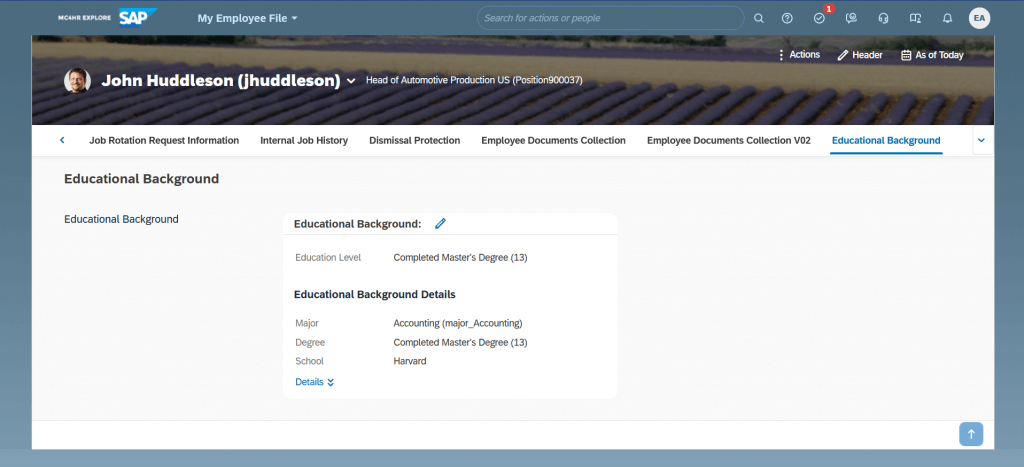The height and width of the screenshot is (467, 1024).
Task: Click the Education Level value Completed Master's Degree
Action: click(460, 257)
